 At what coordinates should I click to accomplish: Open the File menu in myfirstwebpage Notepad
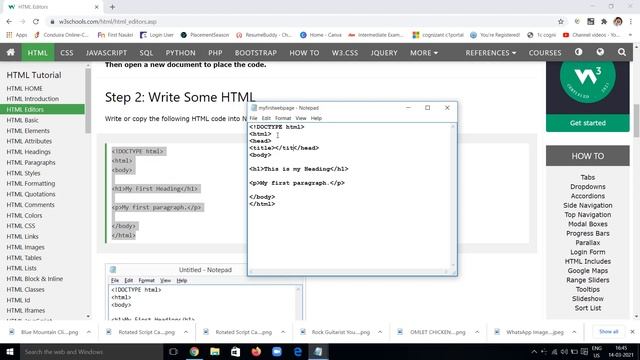tap(253, 118)
